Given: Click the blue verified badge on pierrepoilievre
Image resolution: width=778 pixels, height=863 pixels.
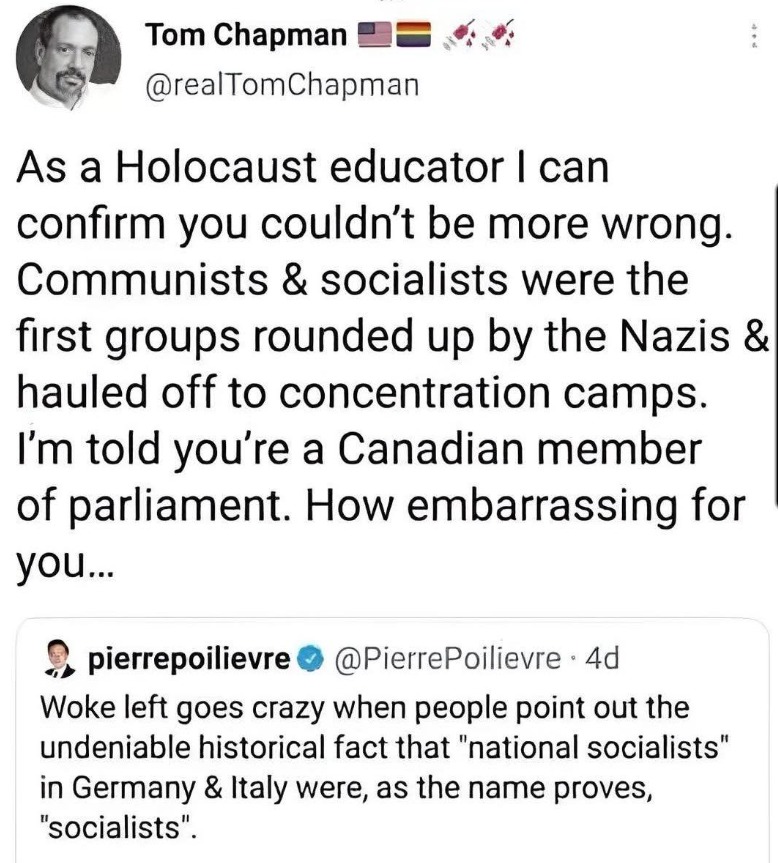Looking at the screenshot, I should pos(312,659).
